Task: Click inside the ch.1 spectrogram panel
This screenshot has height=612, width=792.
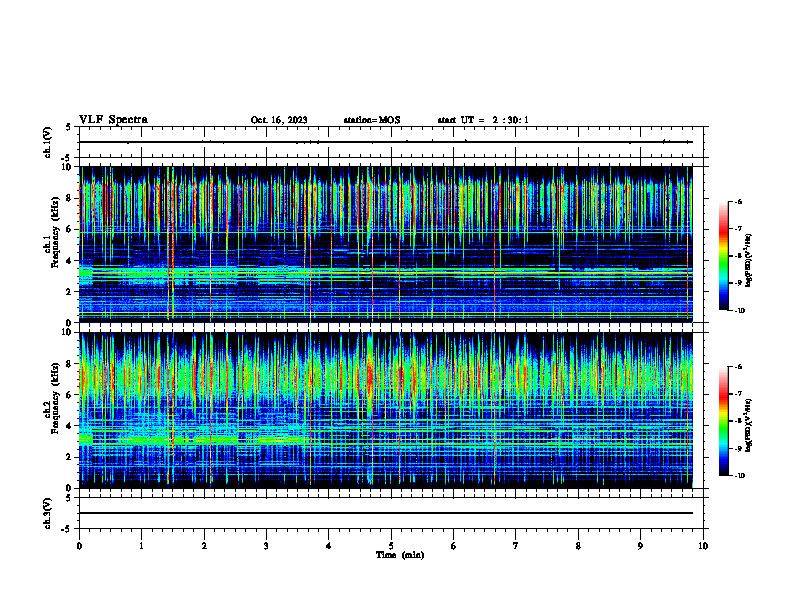Action: pyautogui.click(x=386, y=244)
